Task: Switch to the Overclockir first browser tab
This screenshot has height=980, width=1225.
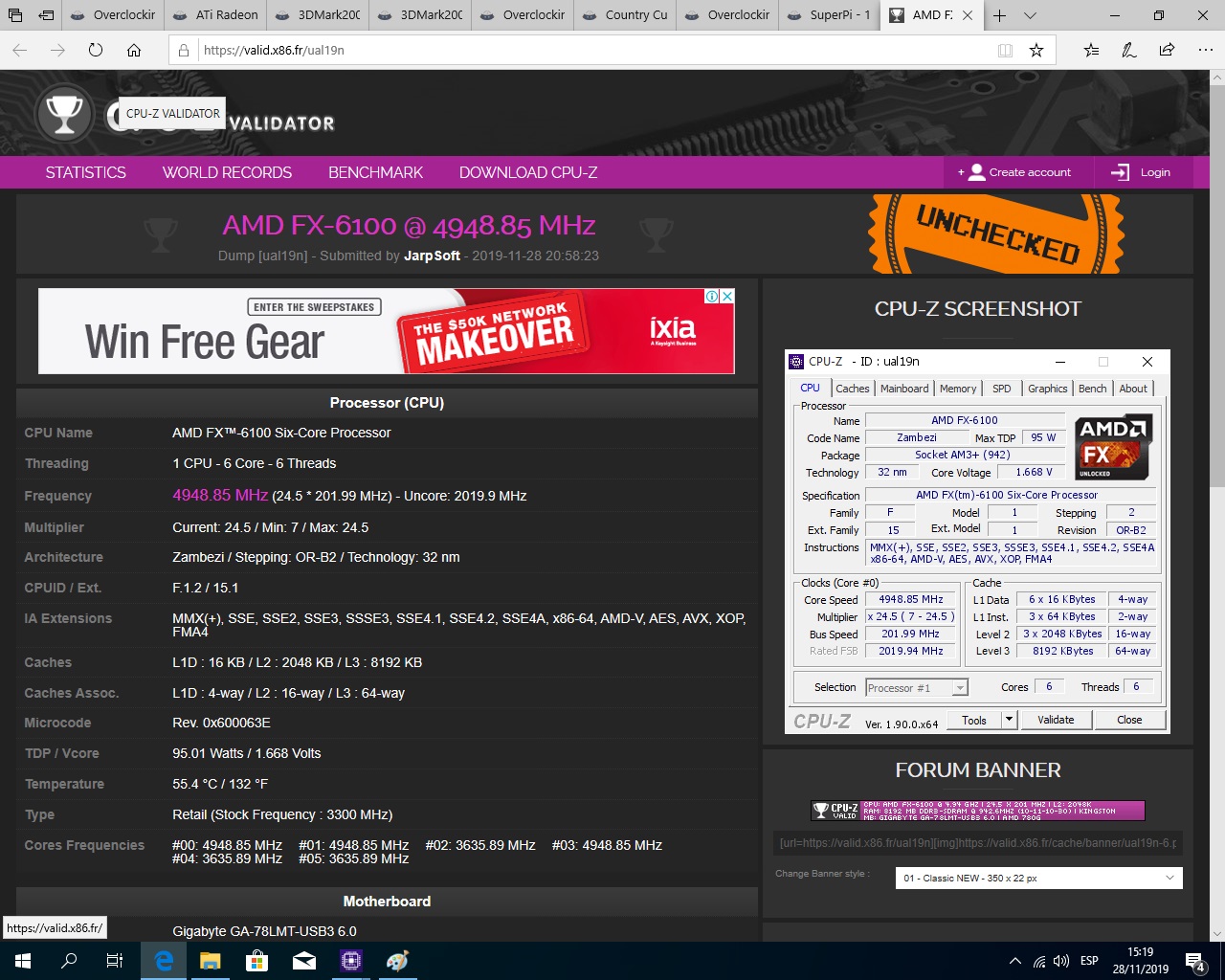Action: pos(114,15)
